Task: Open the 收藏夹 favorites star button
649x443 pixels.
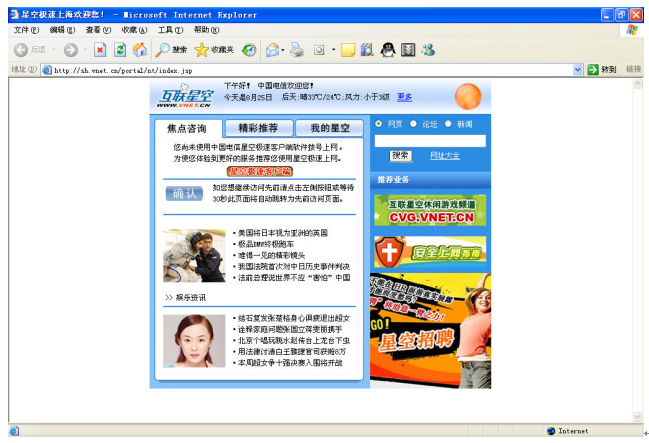Action: point(214,50)
